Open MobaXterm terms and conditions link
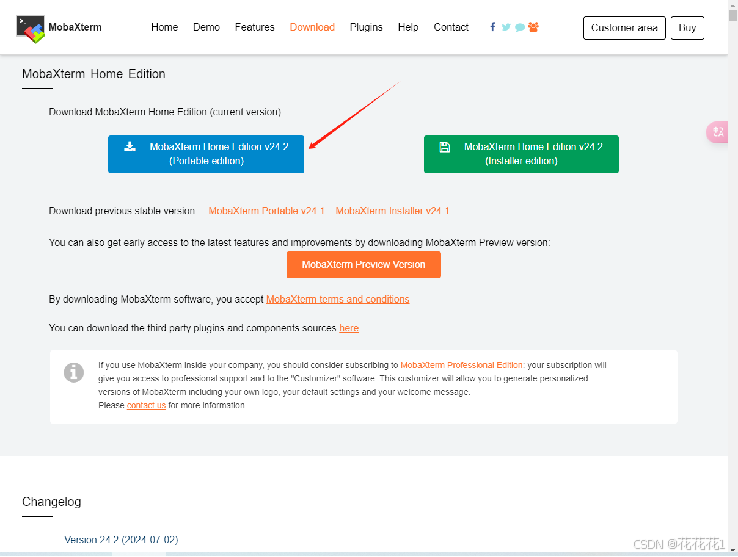This screenshot has width=738, height=557. pos(337,299)
